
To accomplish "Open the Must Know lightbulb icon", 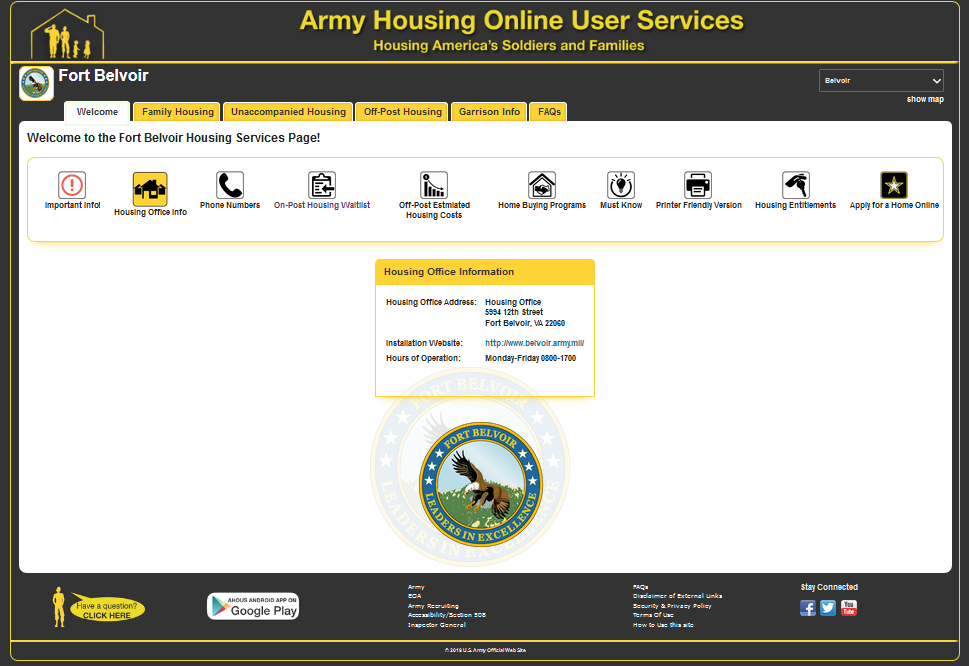I will click(x=621, y=185).
